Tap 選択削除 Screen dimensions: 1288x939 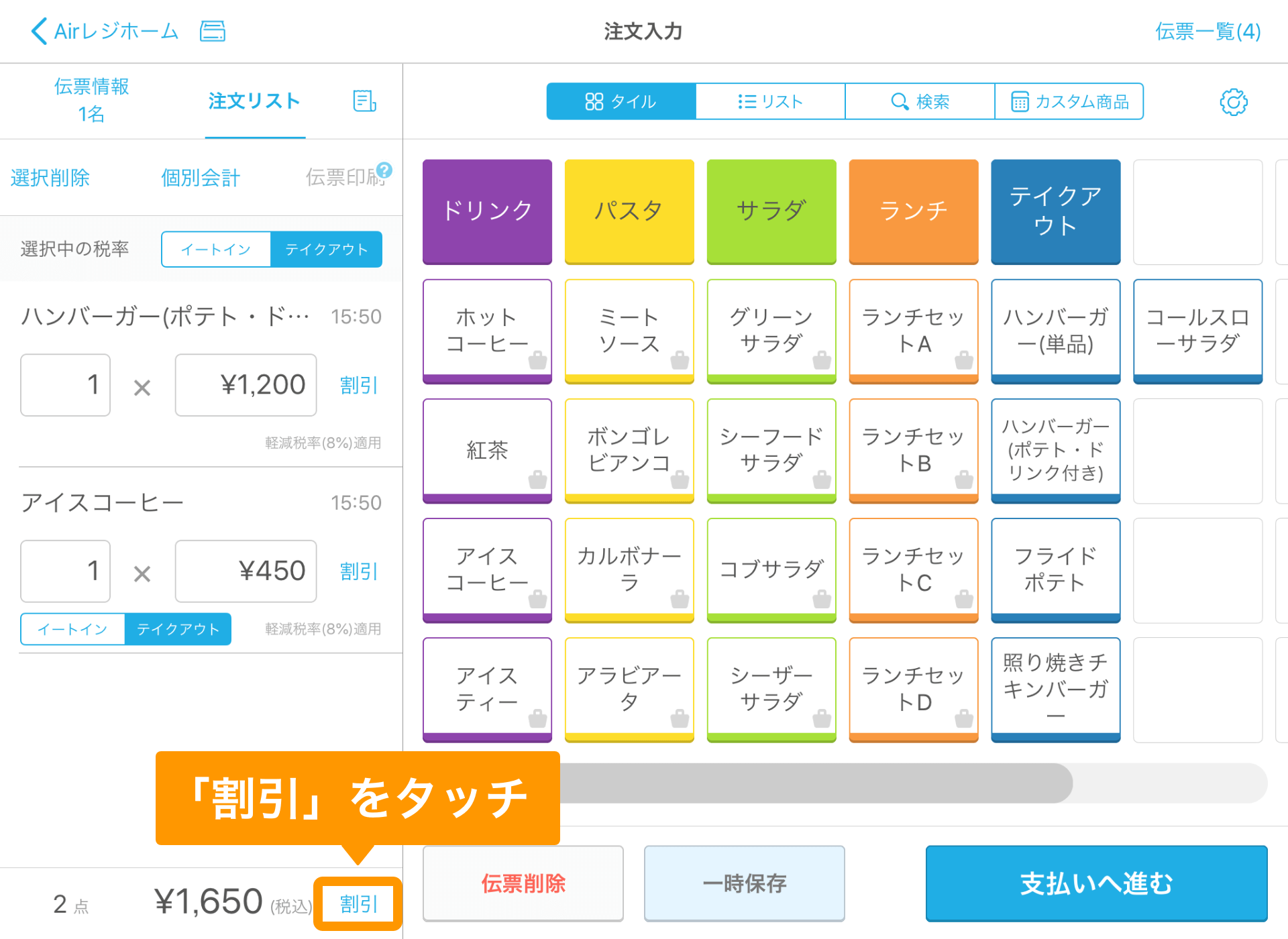(50, 178)
